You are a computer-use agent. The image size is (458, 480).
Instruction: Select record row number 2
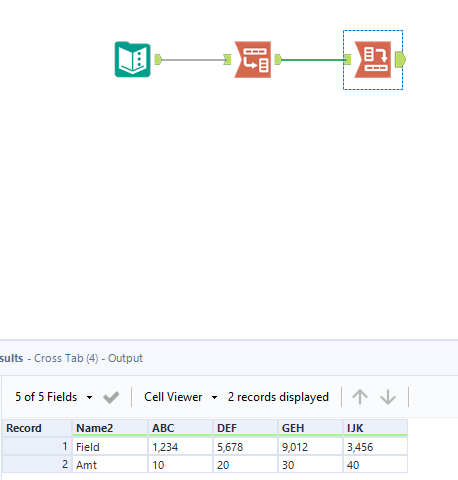tap(37, 465)
